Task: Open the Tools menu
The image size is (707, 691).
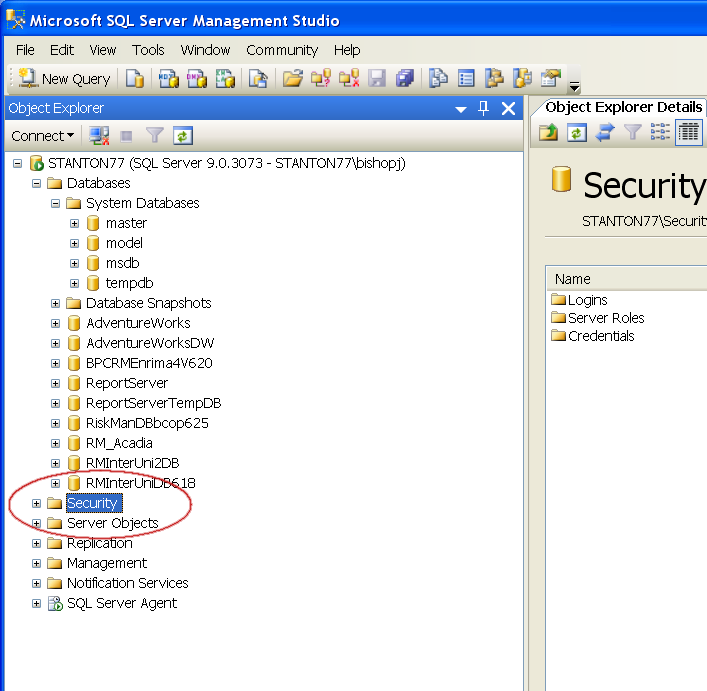Action: [x=148, y=50]
